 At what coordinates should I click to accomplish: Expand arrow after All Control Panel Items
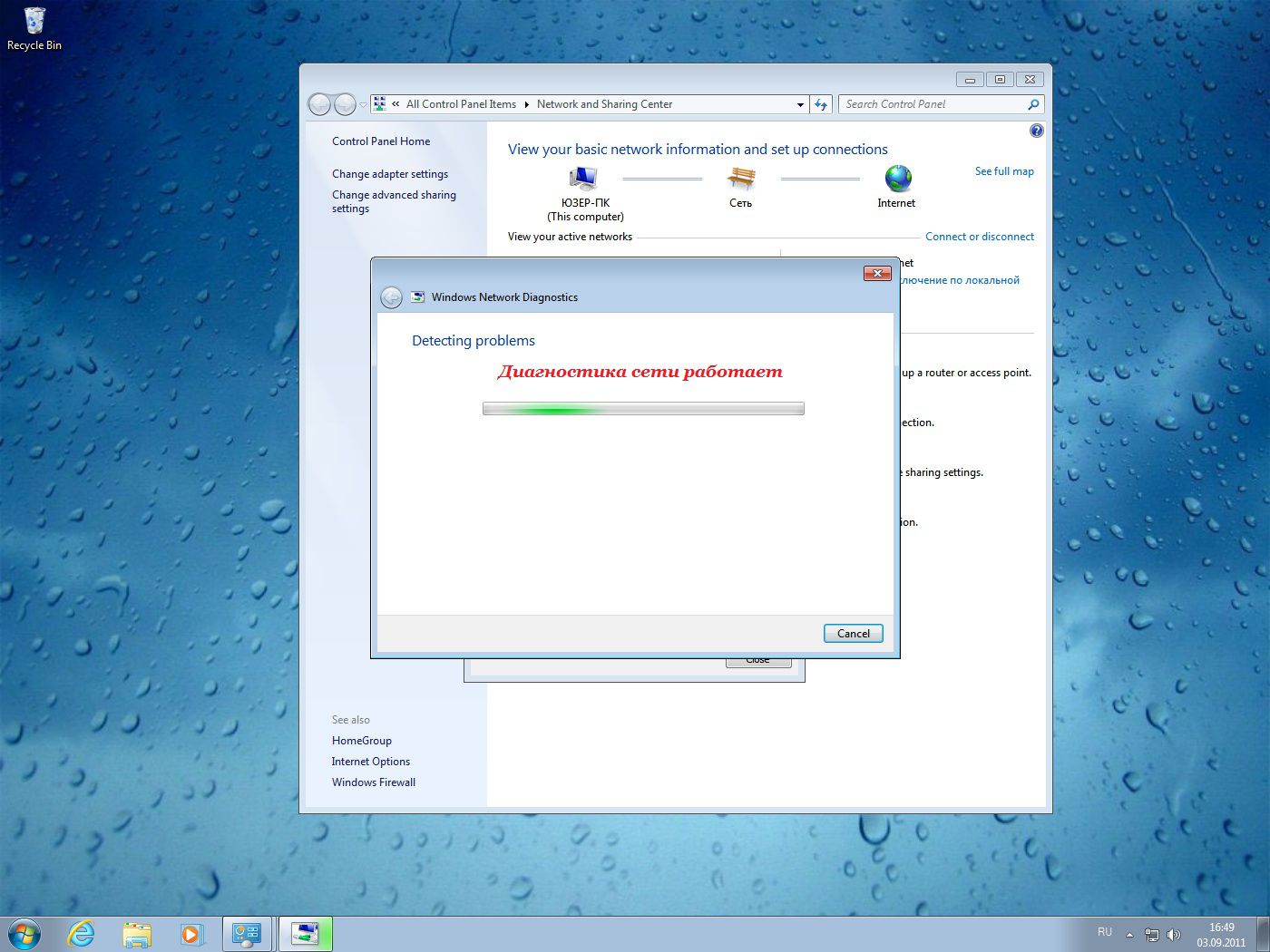coord(526,104)
